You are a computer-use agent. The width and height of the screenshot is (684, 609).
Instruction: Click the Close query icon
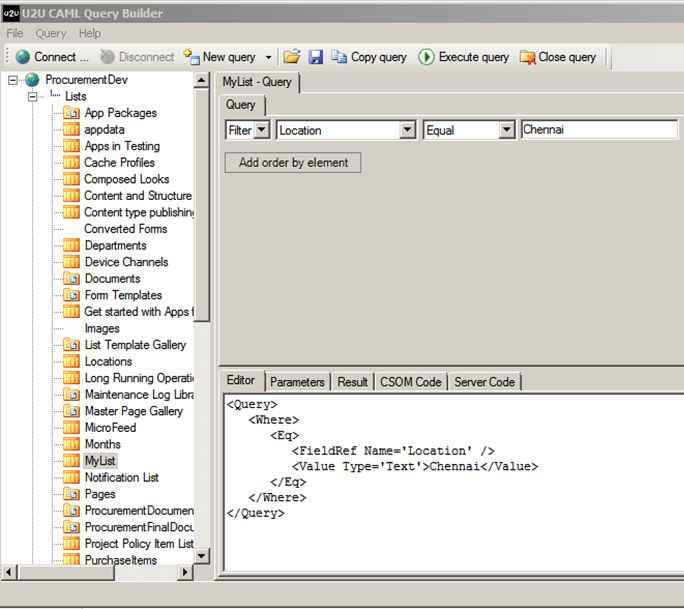527,57
